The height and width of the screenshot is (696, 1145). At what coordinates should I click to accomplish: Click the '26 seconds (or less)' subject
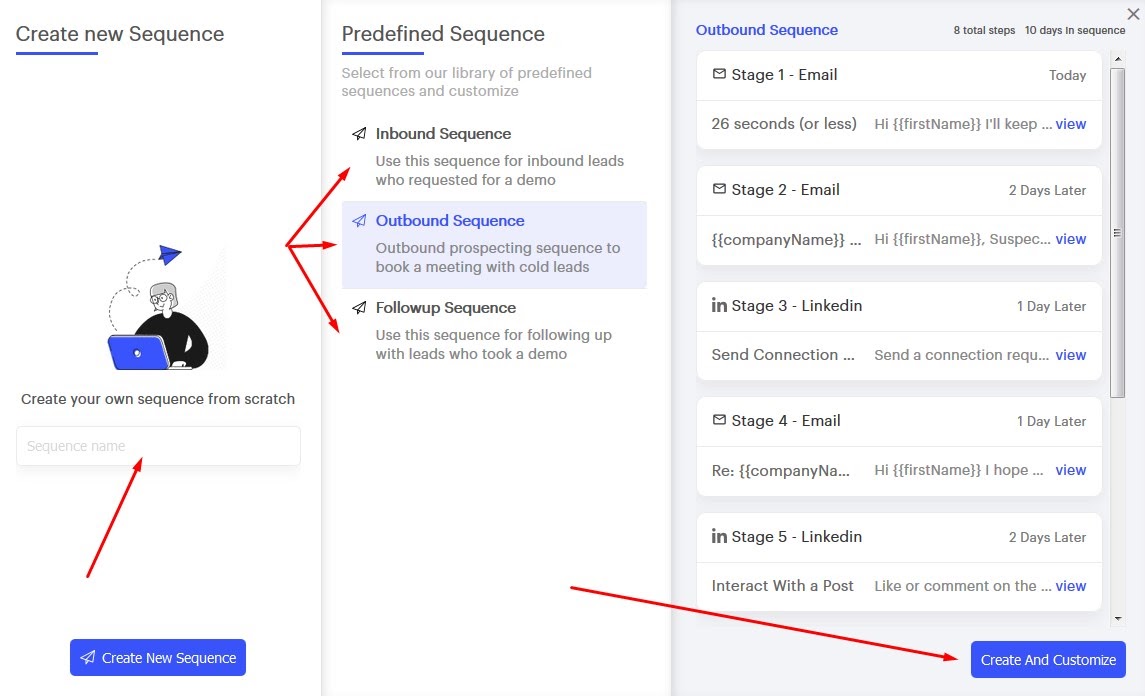point(784,124)
